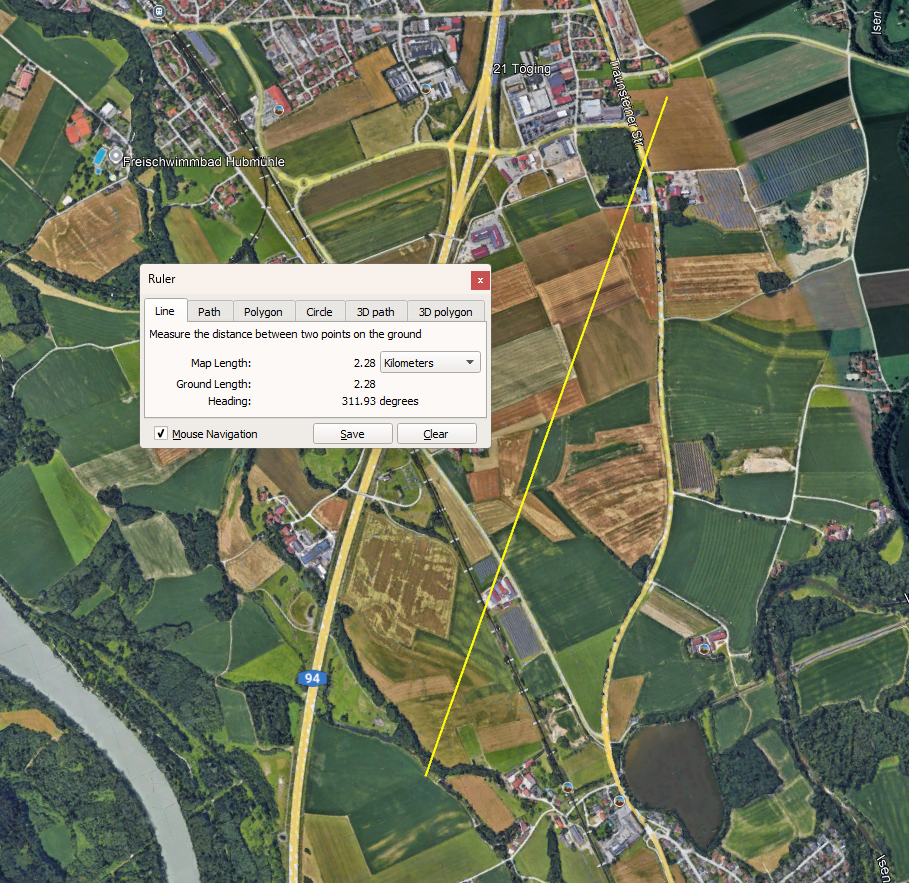909x883 pixels.
Task: Switch to the Polygon tab
Action: click(263, 312)
